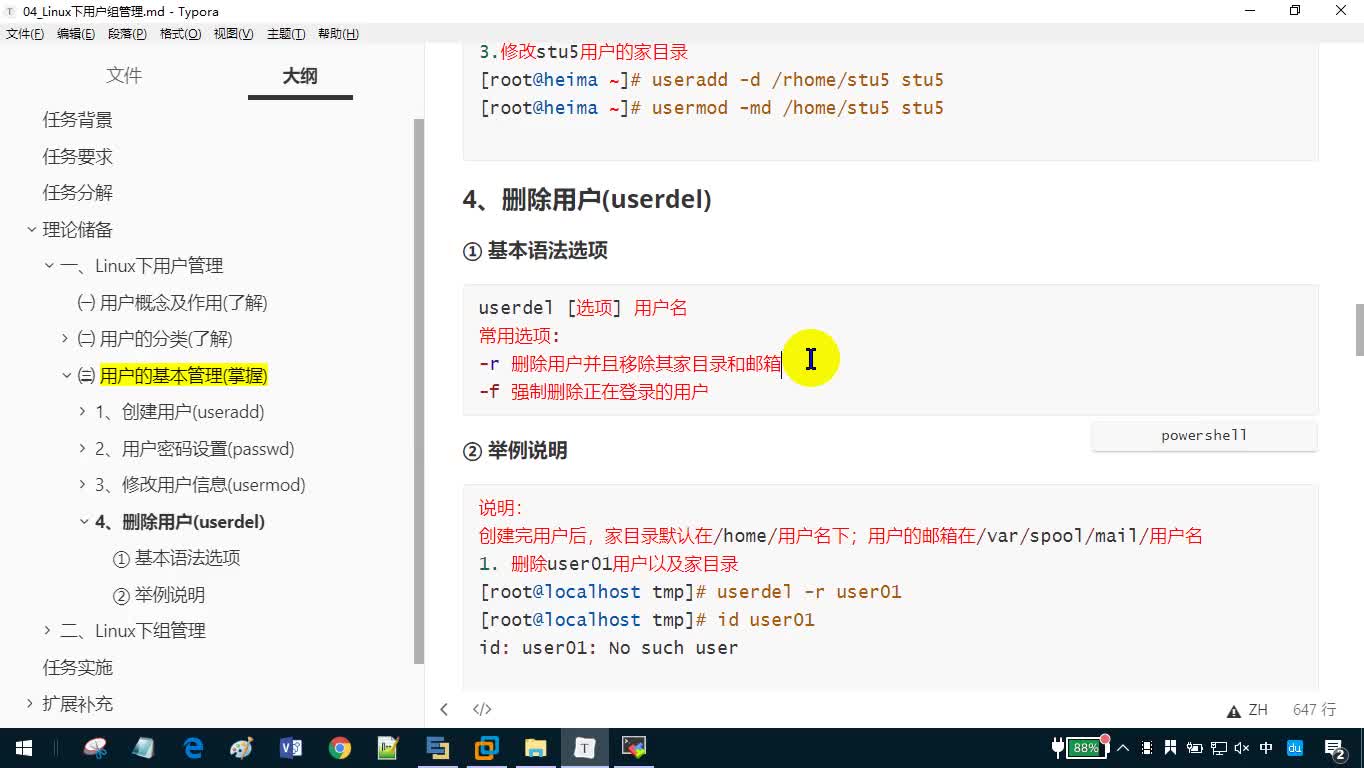Expand 3、修改用户信息(usermod) node
This screenshot has height=768, width=1364.
tap(83, 485)
